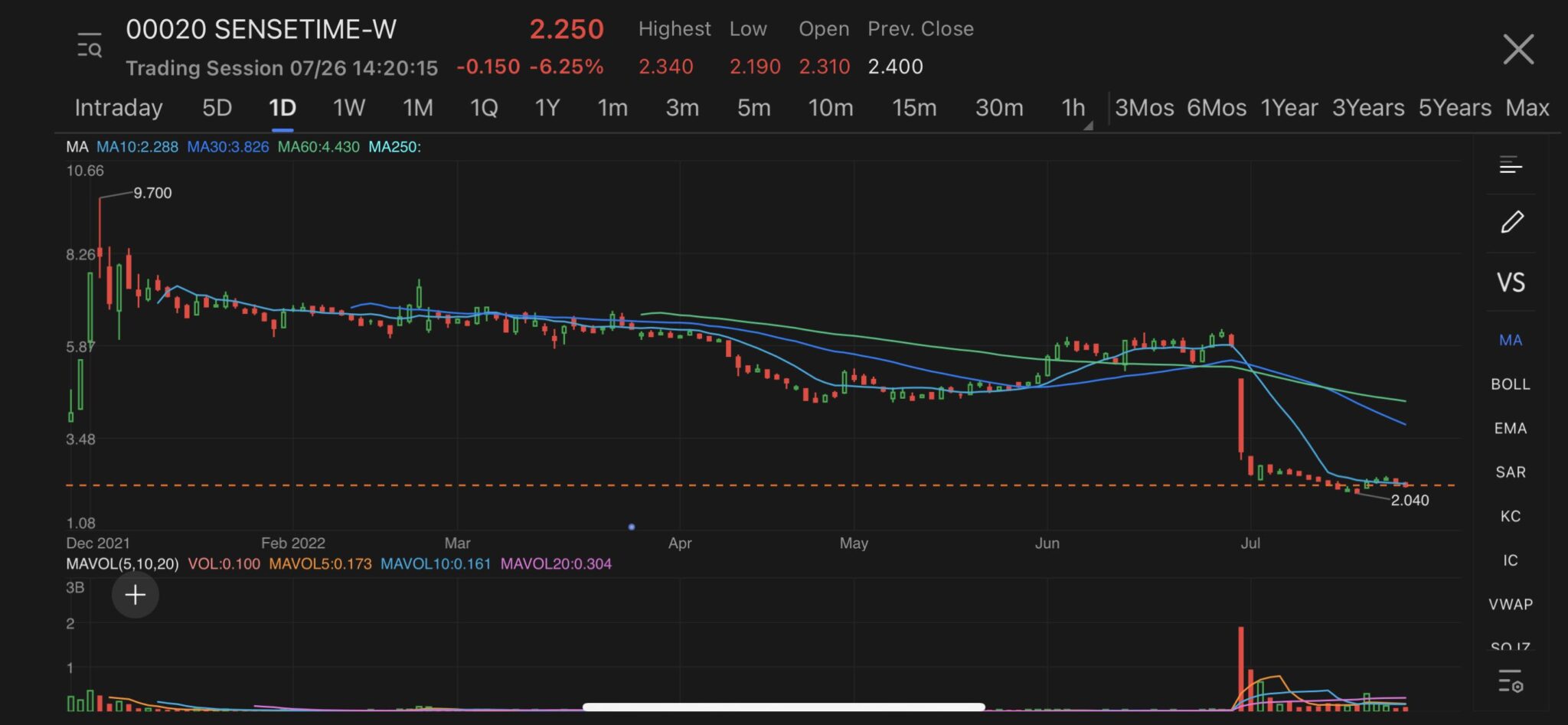Open the drawing pencil tool
Image resolution: width=1568 pixels, height=725 pixels.
click(x=1511, y=222)
